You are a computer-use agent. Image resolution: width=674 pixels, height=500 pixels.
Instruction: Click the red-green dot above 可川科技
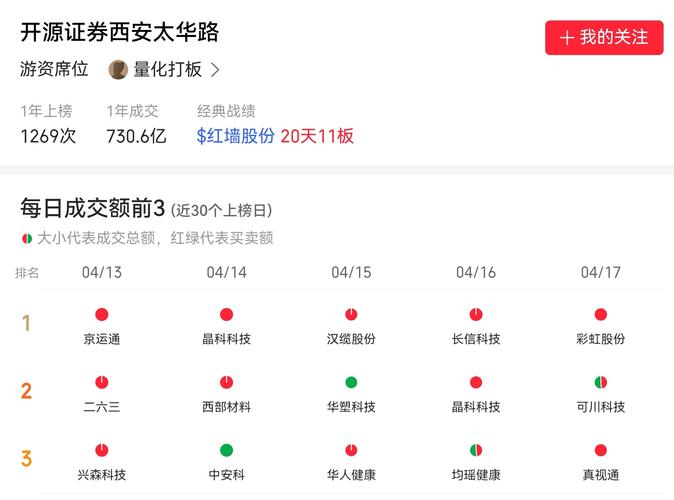[x=600, y=382]
